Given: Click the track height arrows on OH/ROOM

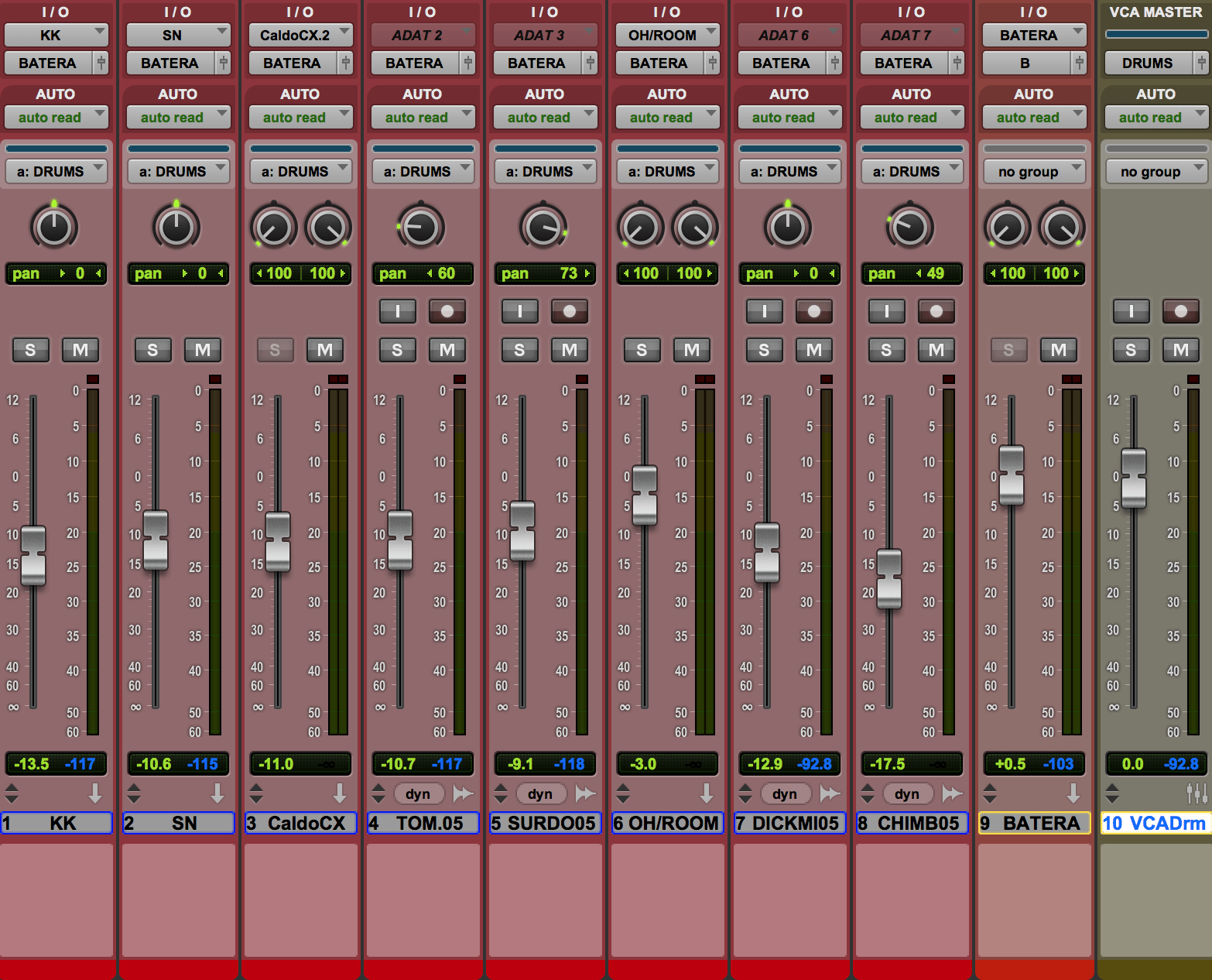Looking at the screenshot, I should 623,793.
